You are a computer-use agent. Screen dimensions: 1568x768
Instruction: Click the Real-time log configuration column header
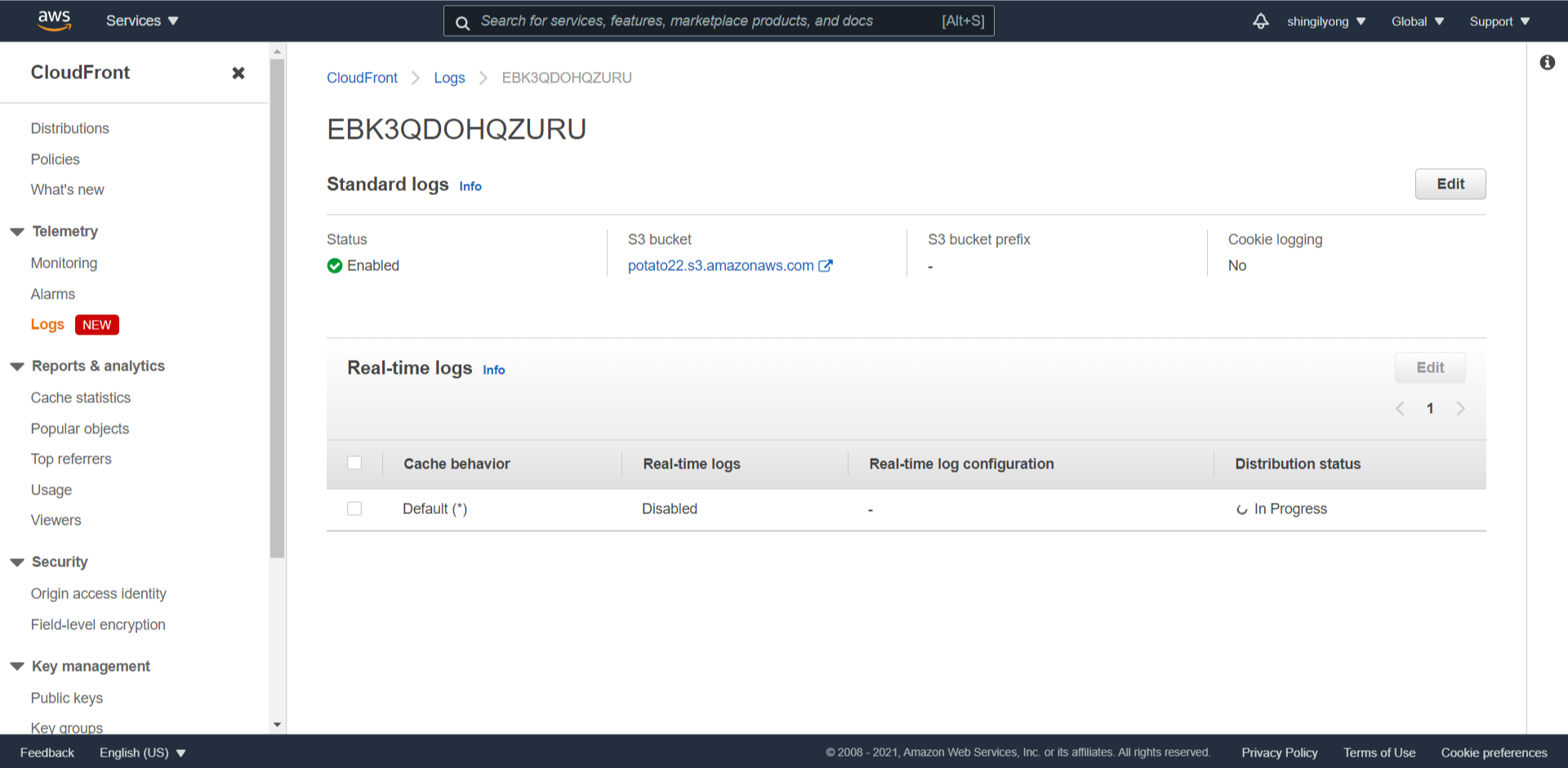click(961, 464)
